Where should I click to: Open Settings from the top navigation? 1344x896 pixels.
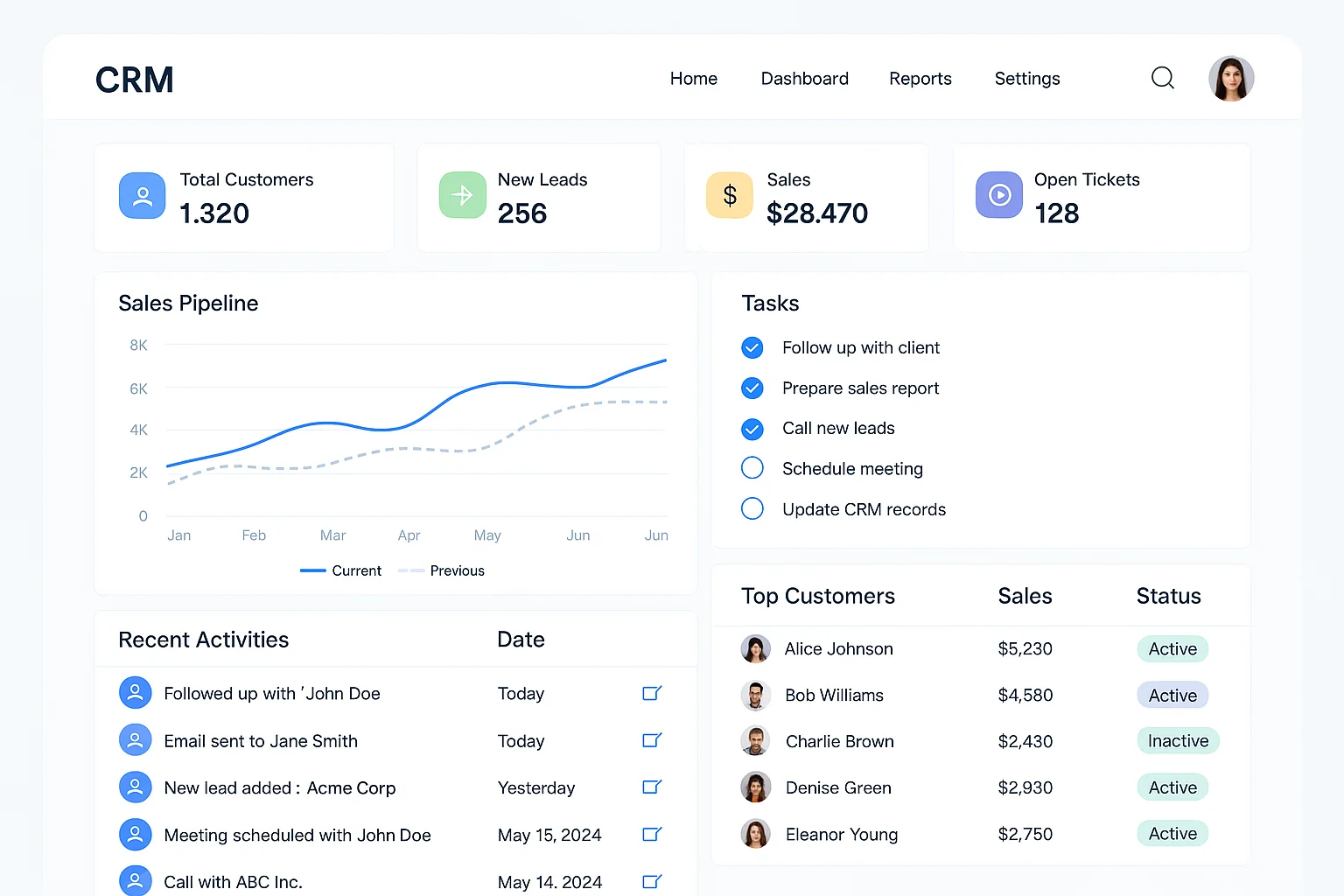coord(1027,79)
